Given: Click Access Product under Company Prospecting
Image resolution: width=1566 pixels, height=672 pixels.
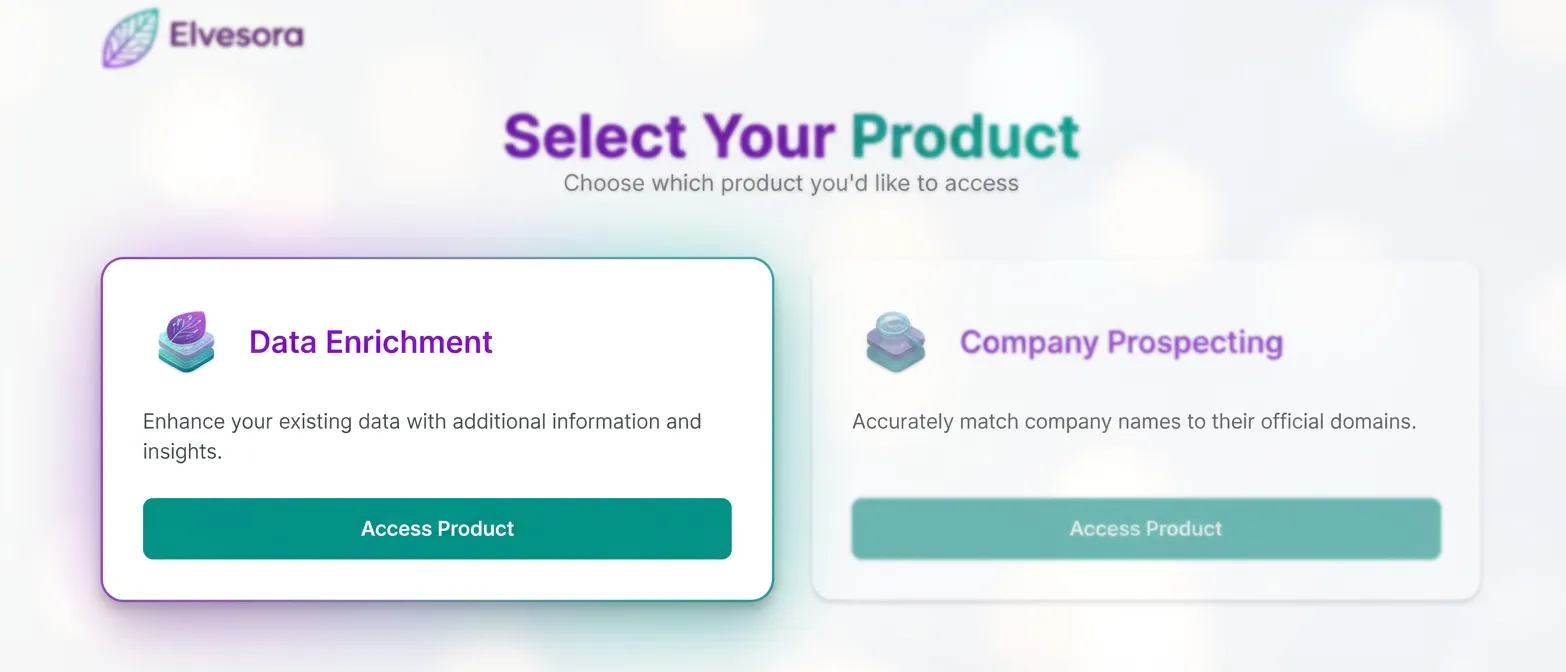Looking at the screenshot, I should click(1145, 528).
